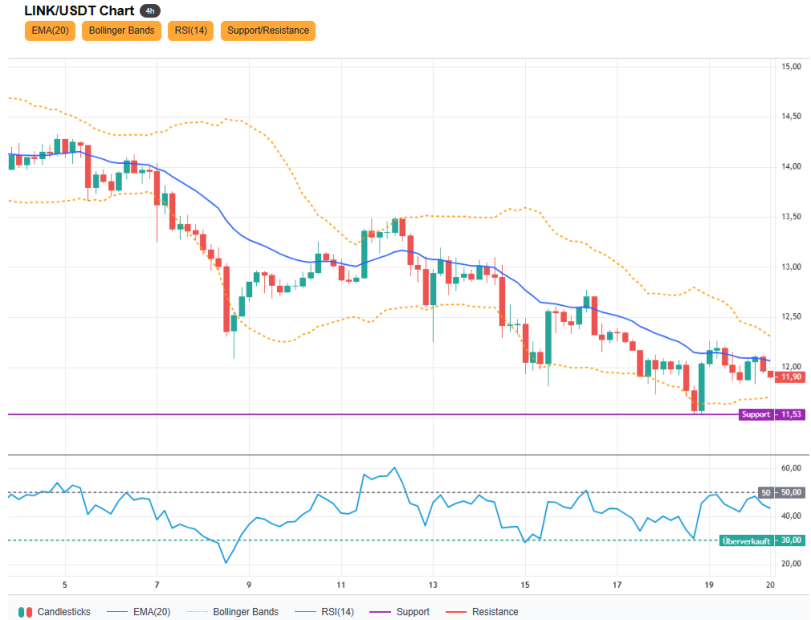This screenshot has height=620, width=811.
Task: Click the 14,00 price axis label
Action: tap(791, 167)
